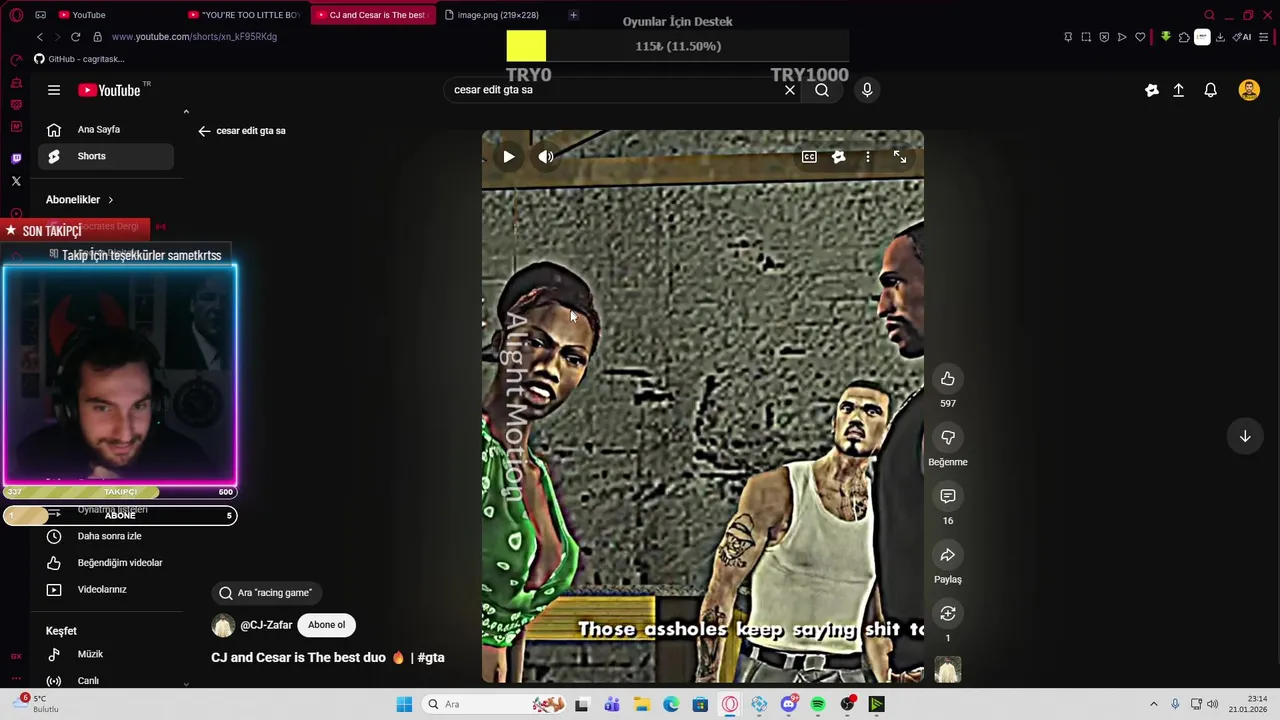Open Beğendiğim videolar list
The height and width of the screenshot is (720, 1280).
pos(106,563)
